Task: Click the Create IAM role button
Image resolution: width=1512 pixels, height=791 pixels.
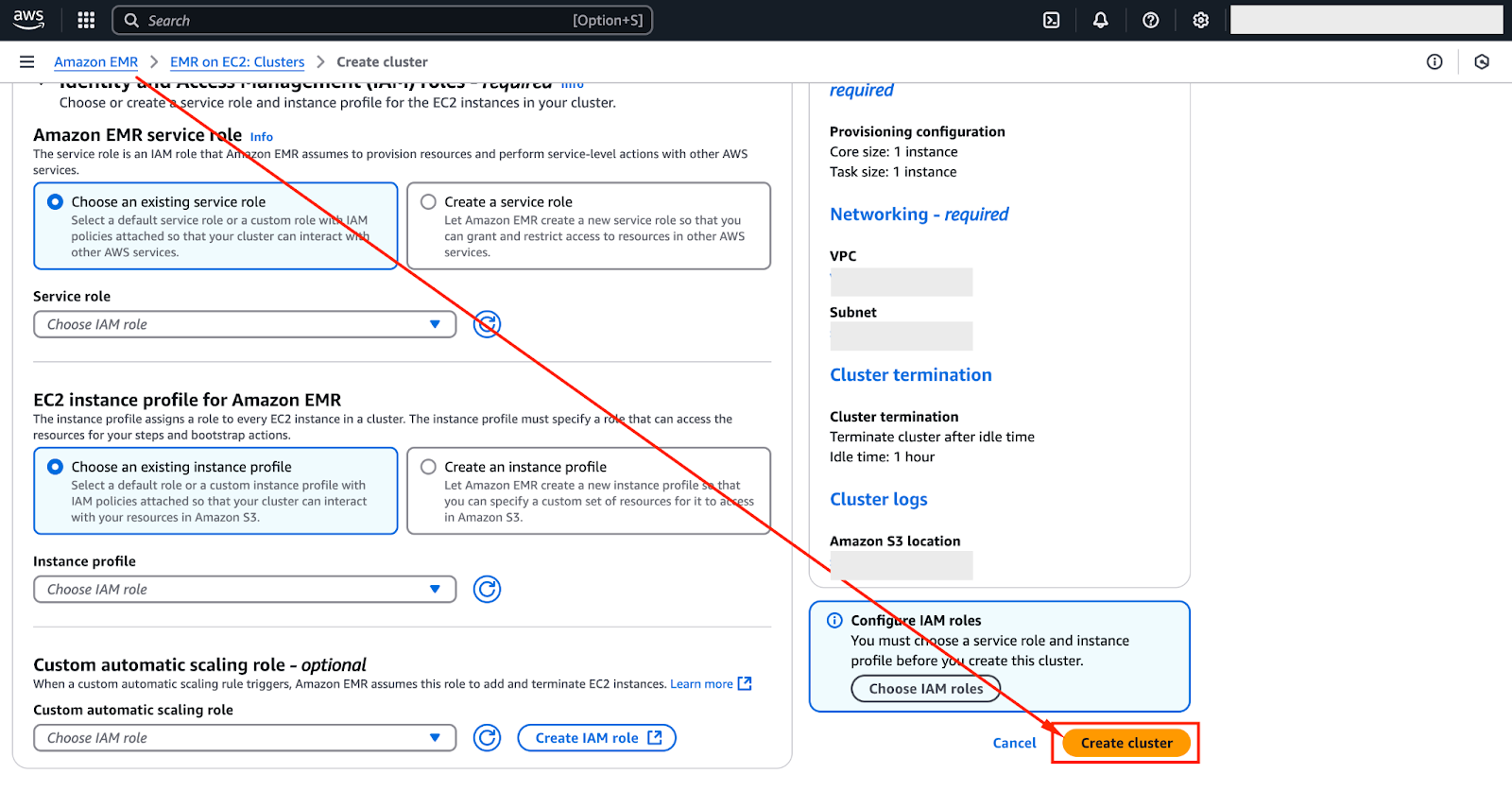Action: click(x=597, y=738)
